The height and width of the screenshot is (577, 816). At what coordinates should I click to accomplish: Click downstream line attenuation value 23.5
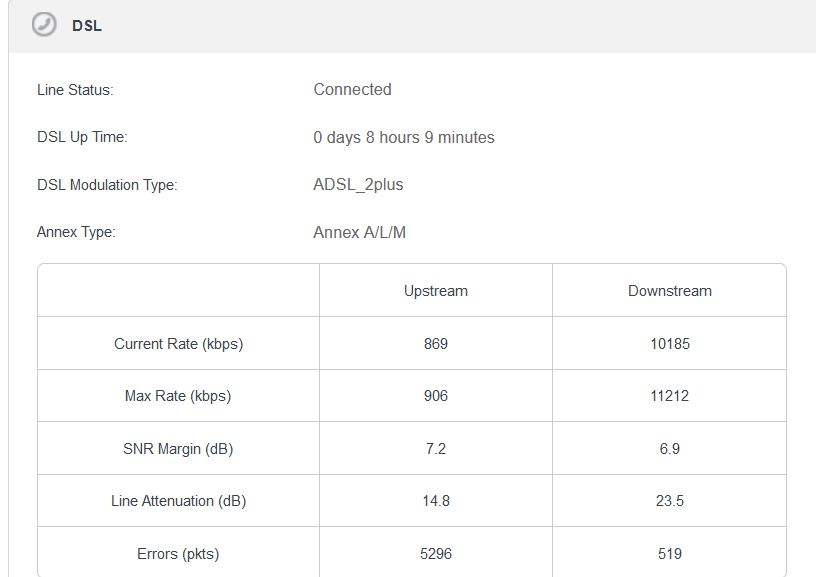tap(669, 501)
